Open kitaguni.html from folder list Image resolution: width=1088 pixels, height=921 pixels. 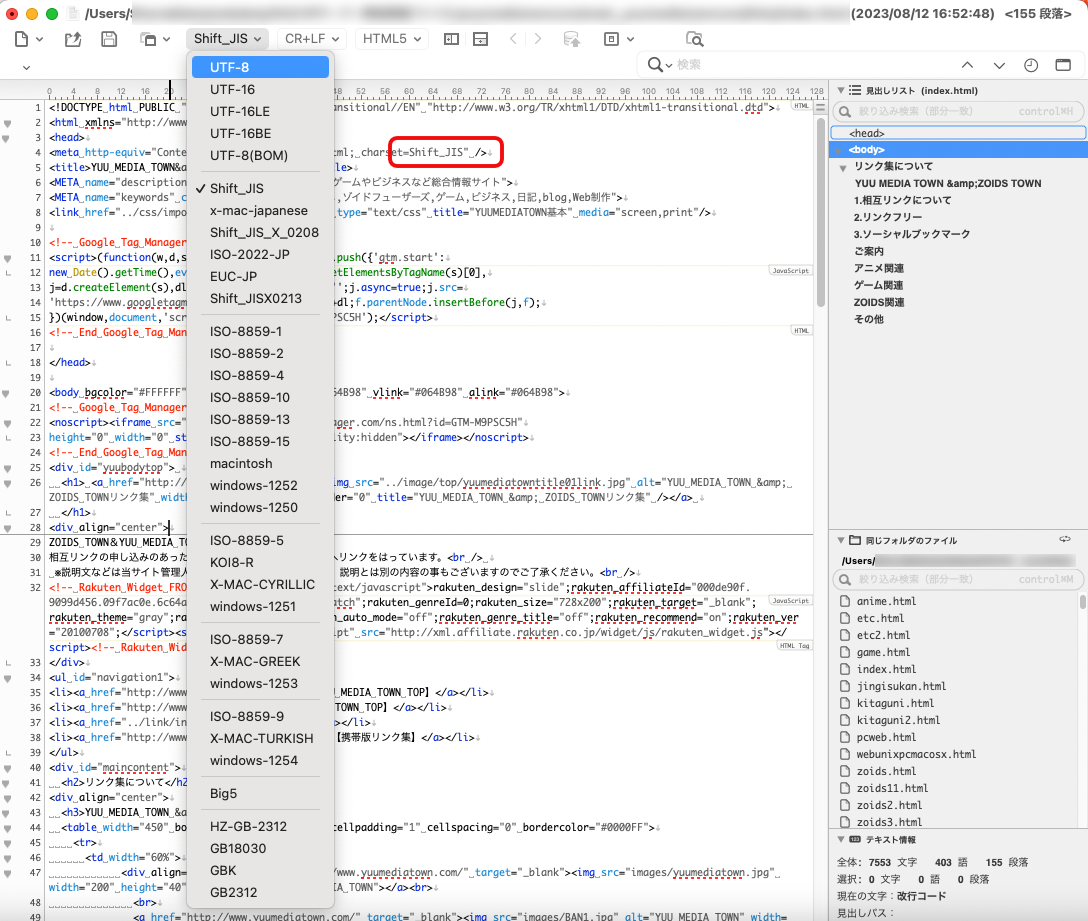point(895,703)
